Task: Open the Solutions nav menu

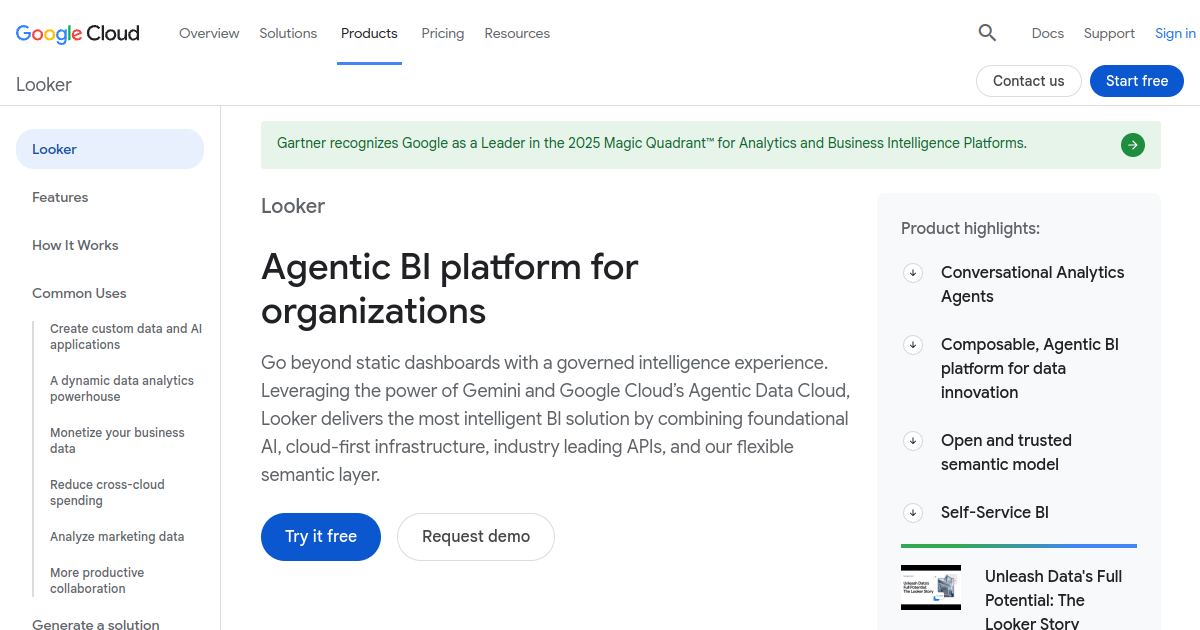Action: [x=288, y=33]
